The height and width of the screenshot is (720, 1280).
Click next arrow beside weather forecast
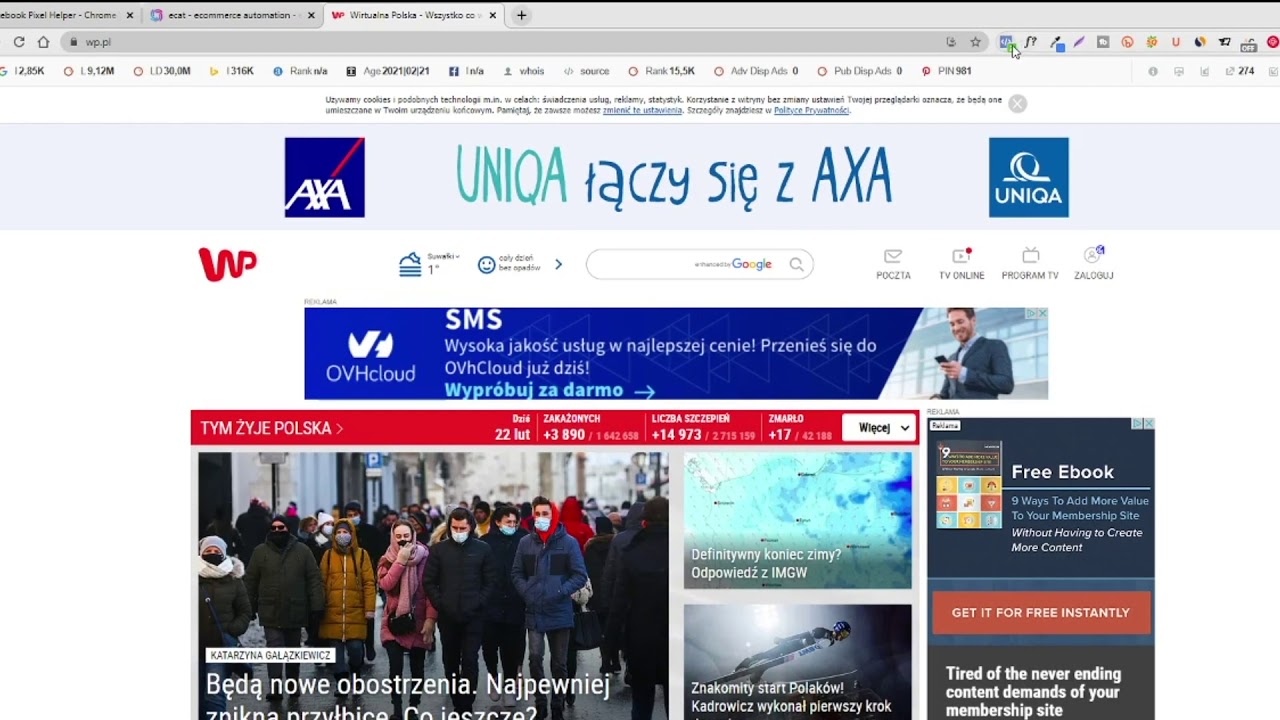[558, 264]
